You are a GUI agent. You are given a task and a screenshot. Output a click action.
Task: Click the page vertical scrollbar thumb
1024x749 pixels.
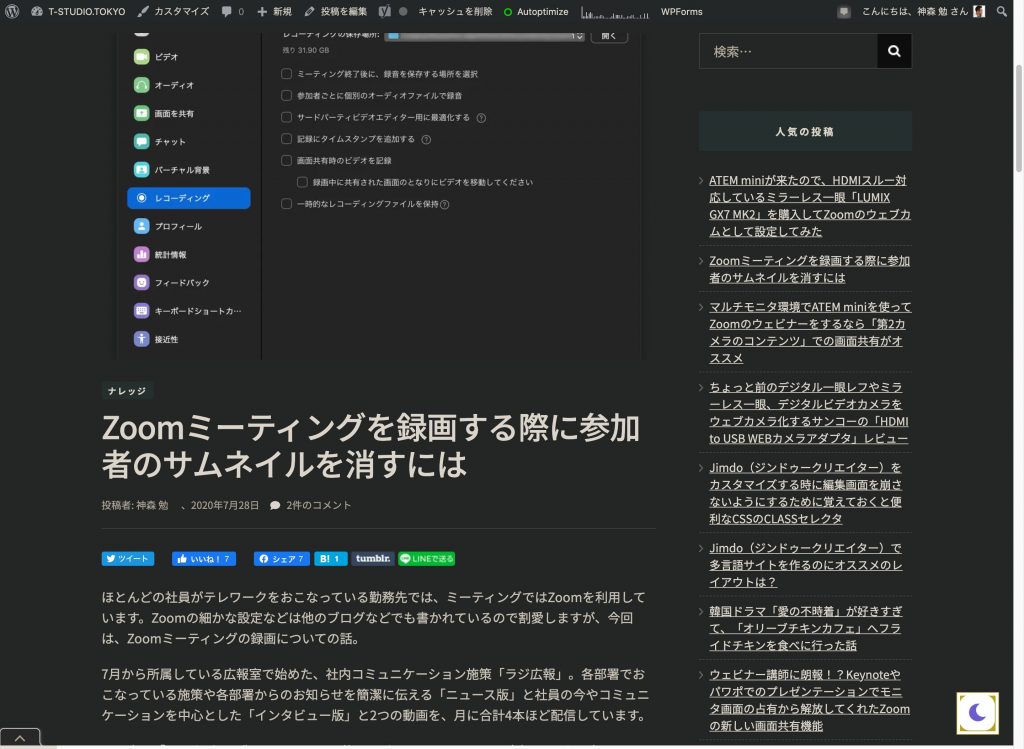pyautogui.click(x=1019, y=119)
